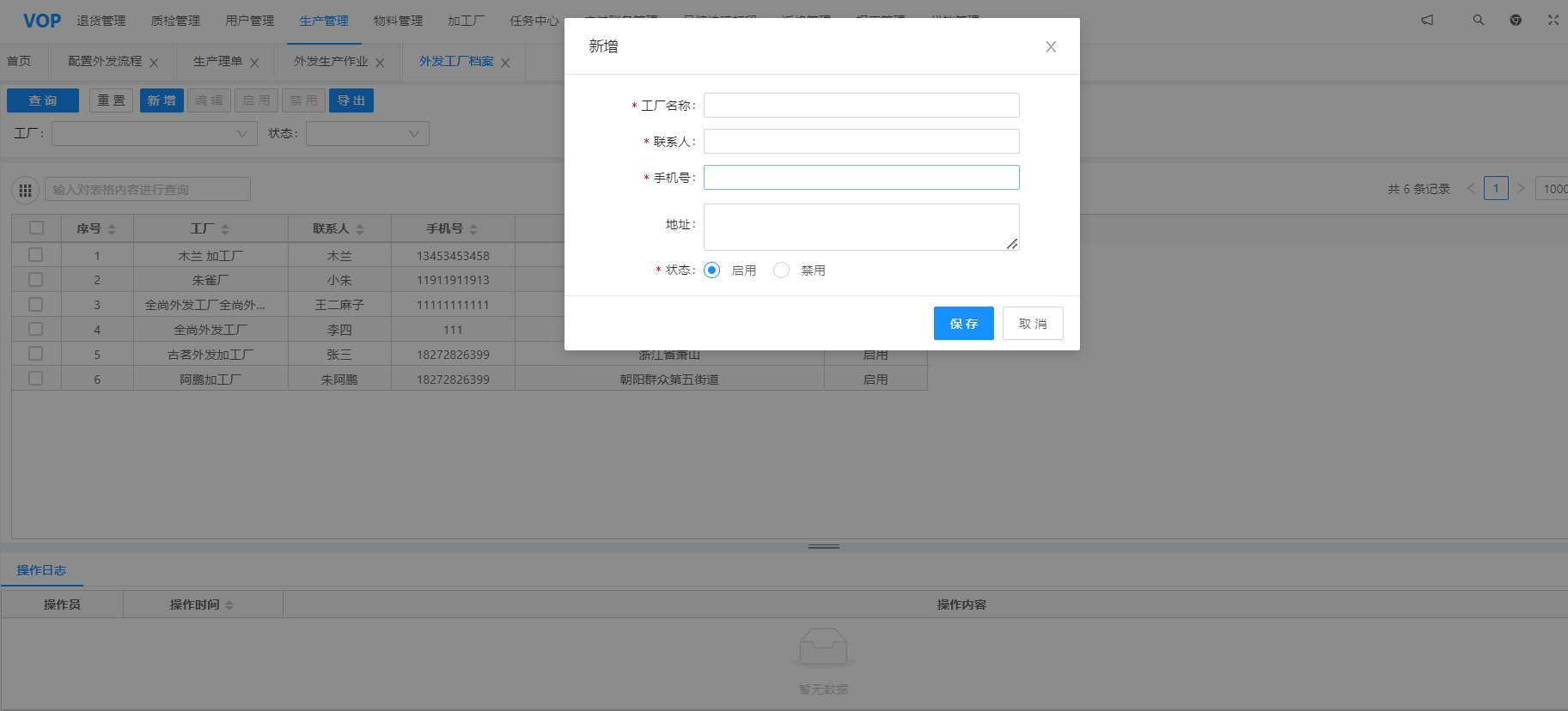
Task: Expand the 状态 filter dropdown
Action: click(x=368, y=134)
